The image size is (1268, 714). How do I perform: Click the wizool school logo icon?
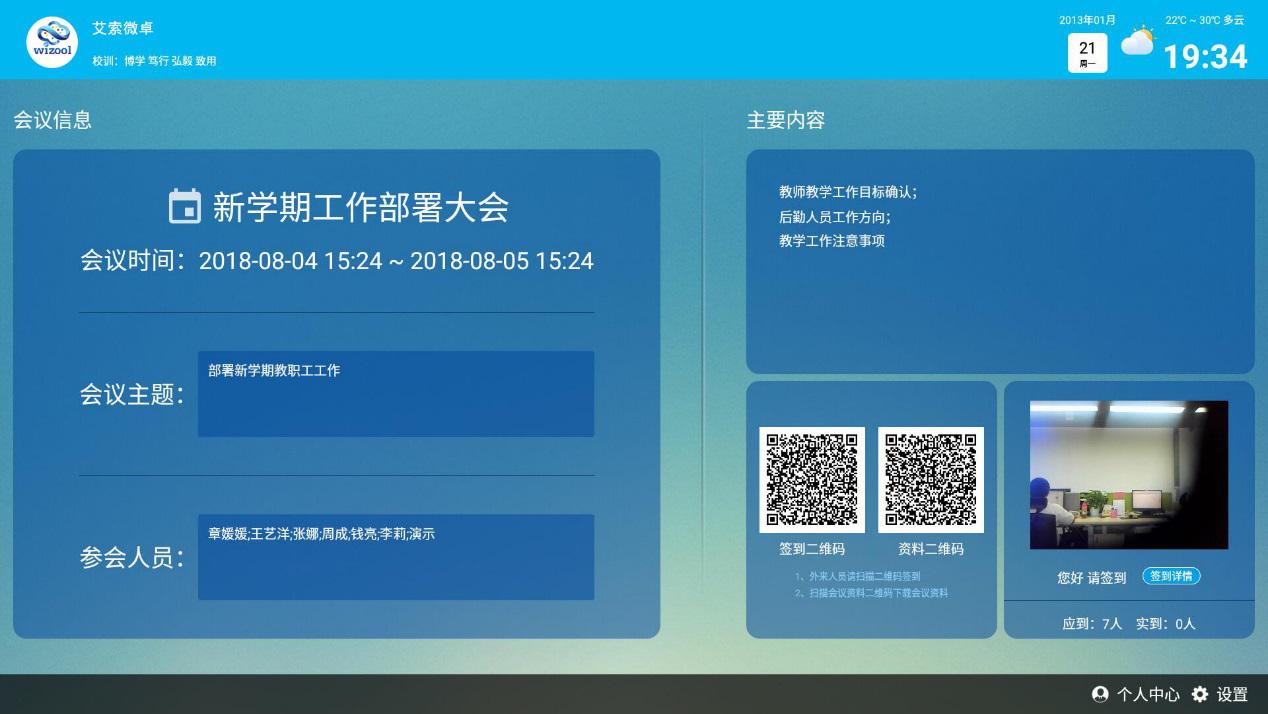(50, 40)
